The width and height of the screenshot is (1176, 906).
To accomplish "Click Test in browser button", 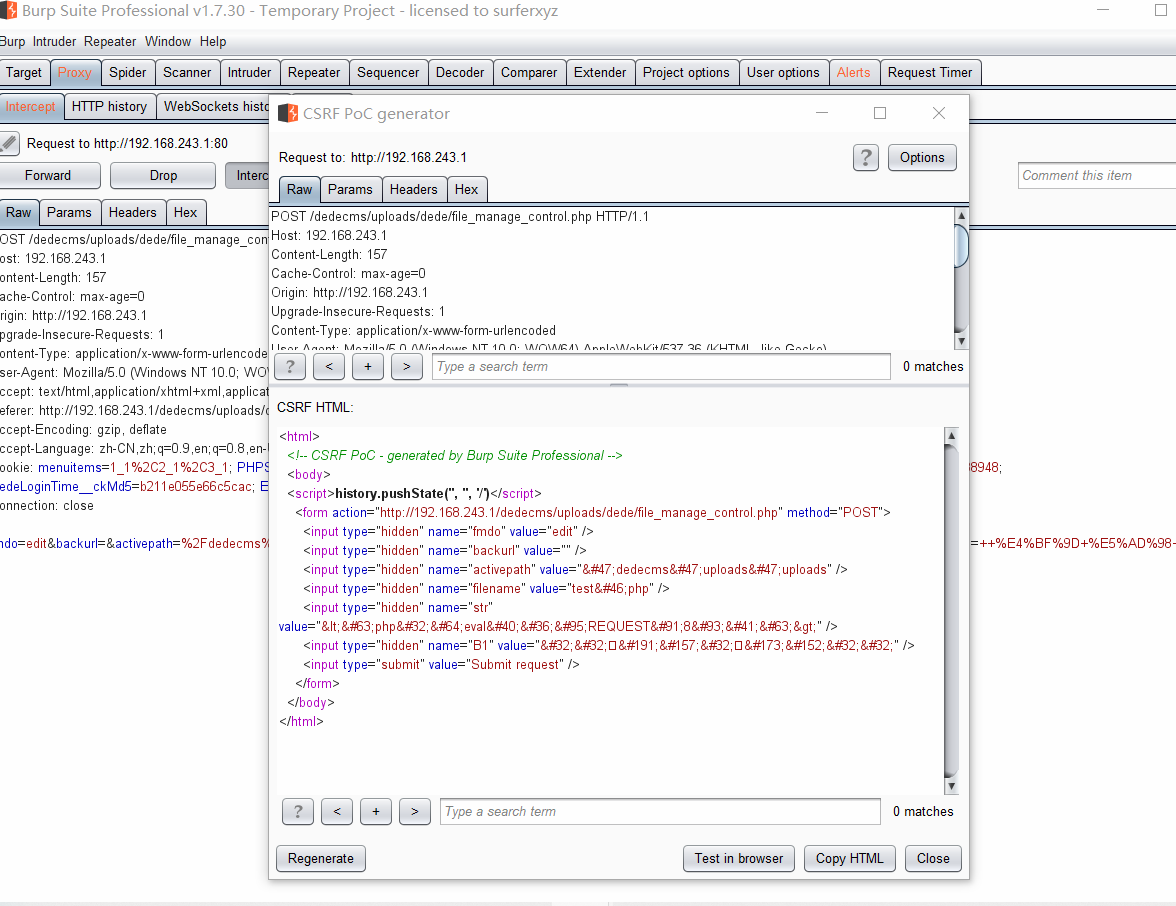I will [x=739, y=859].
